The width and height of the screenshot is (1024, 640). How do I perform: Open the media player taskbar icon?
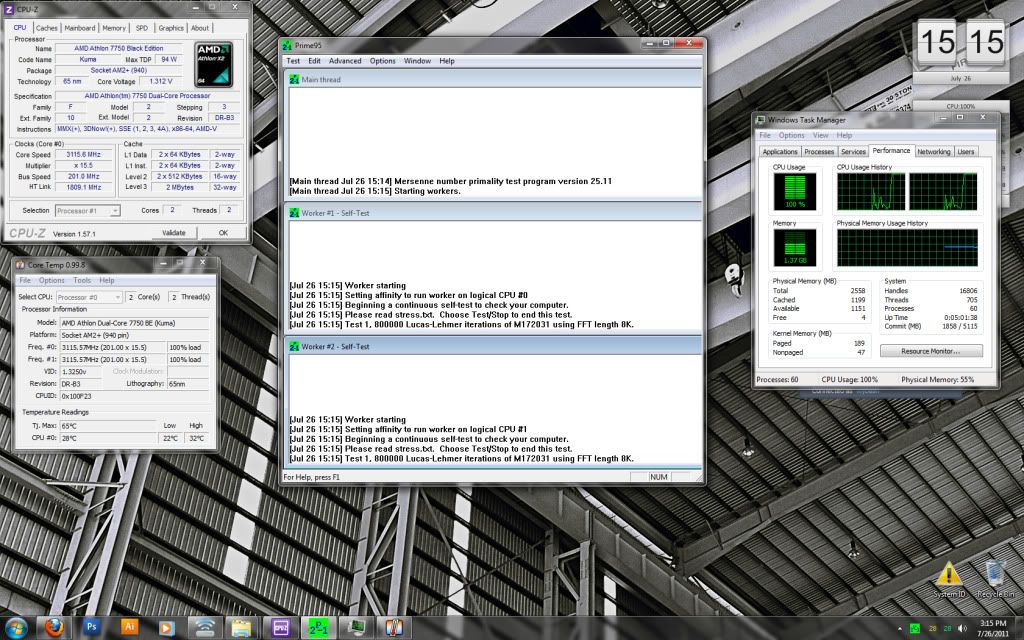(x=167, y=628)
